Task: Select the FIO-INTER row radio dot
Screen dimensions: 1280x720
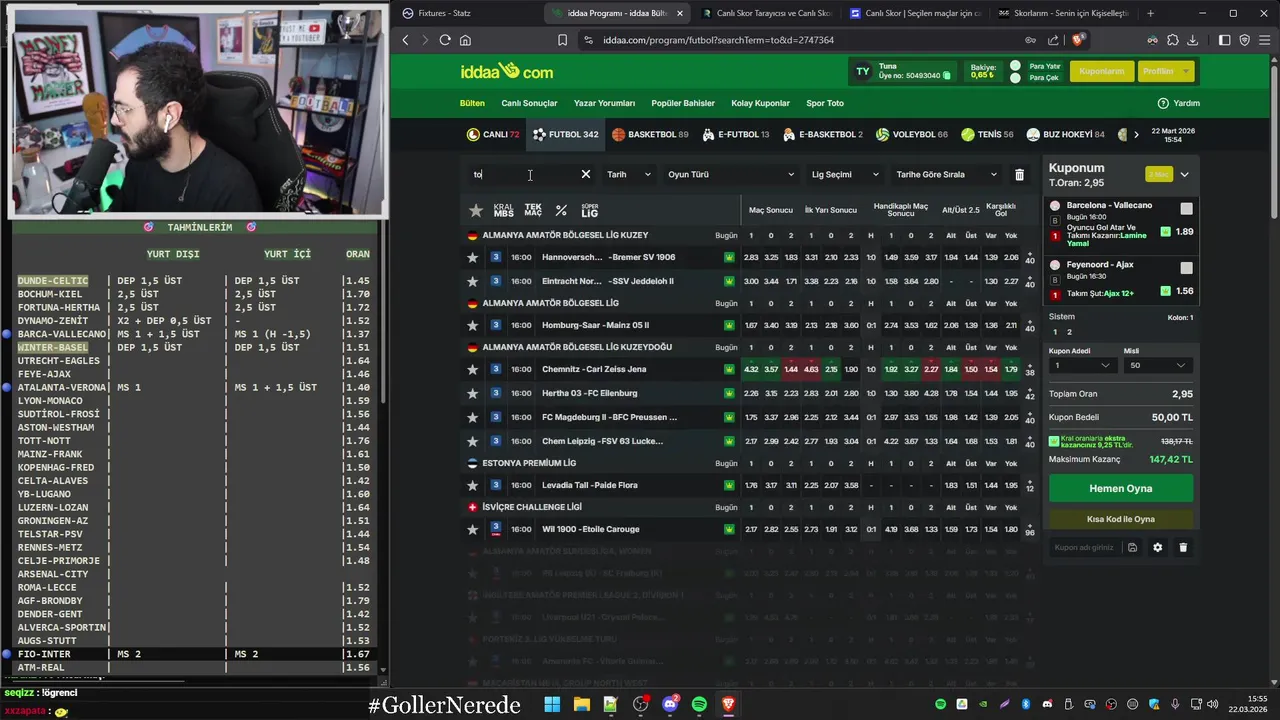Action: coord(7,654)
